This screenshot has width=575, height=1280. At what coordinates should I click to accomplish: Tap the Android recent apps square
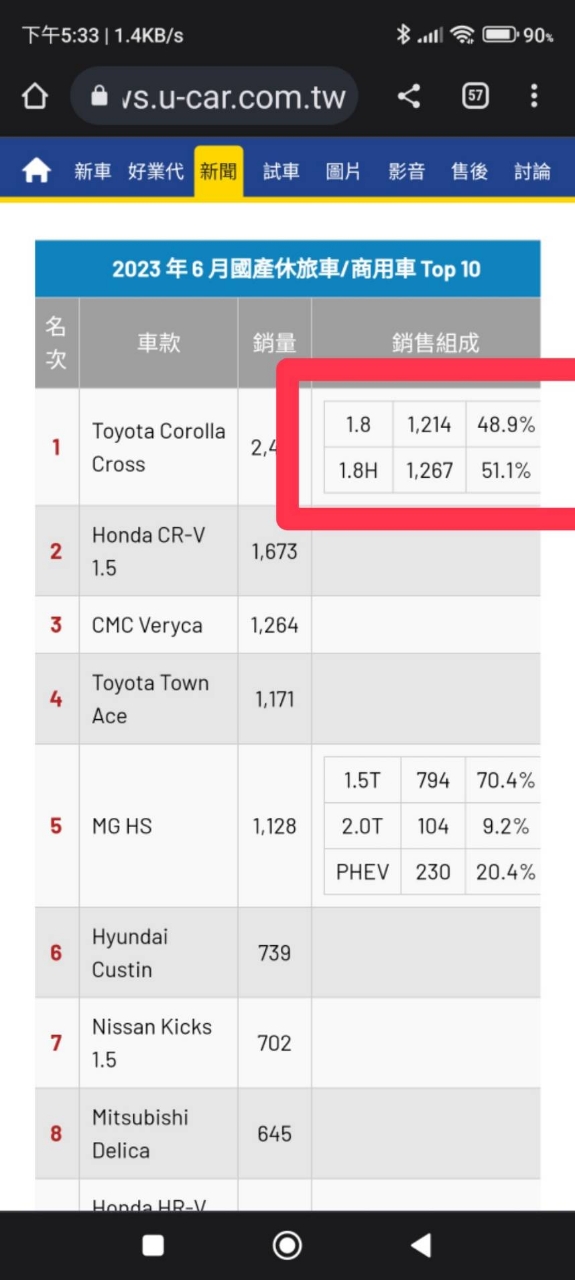153,1244
